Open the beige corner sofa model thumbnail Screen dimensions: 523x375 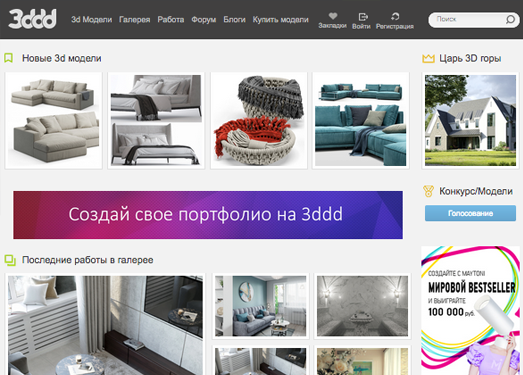pyautogui.click(x=54, y=120)
